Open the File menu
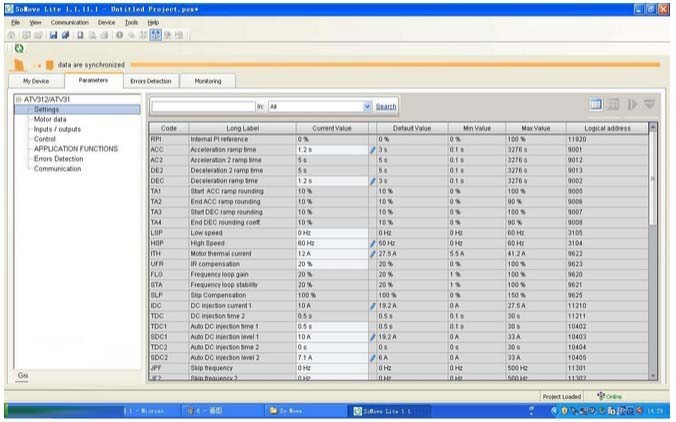The width and height of the screenshot is (676, 422). click(16, 22)
